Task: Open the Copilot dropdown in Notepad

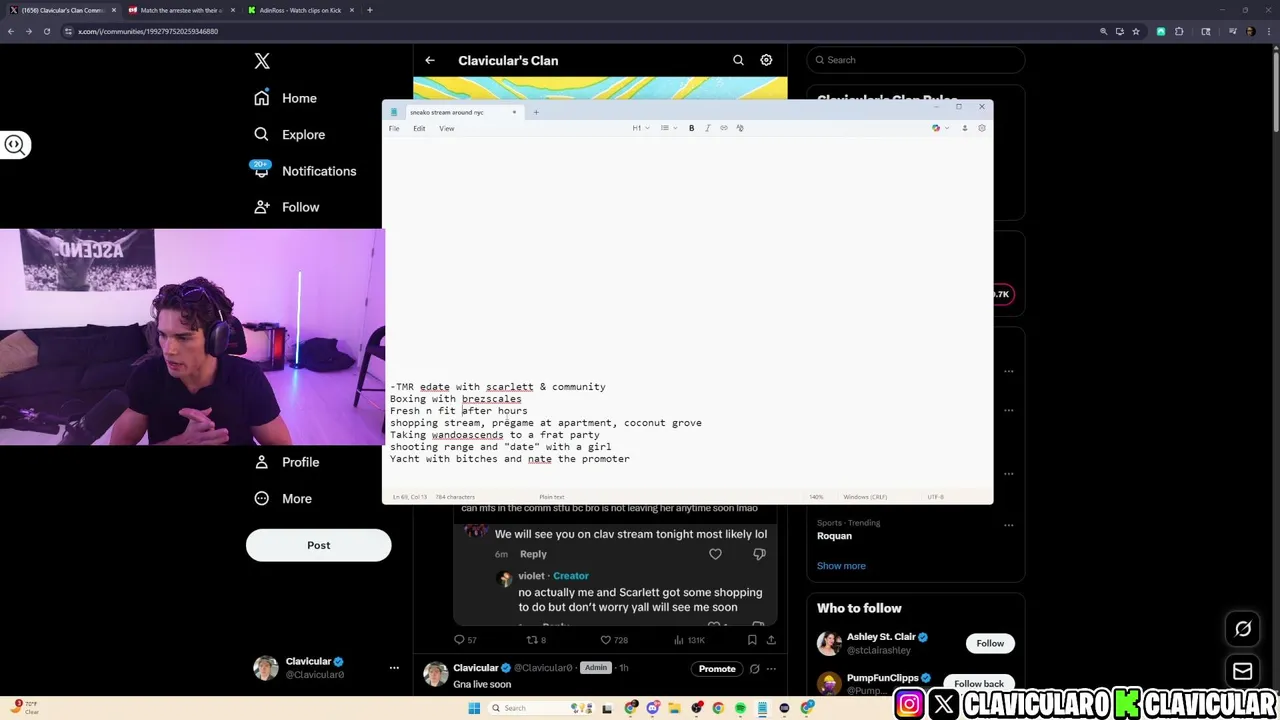Action: click(939, 128)
